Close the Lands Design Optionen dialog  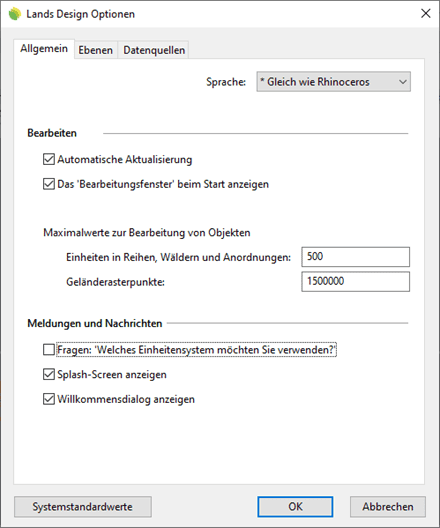tap(426, 13)
